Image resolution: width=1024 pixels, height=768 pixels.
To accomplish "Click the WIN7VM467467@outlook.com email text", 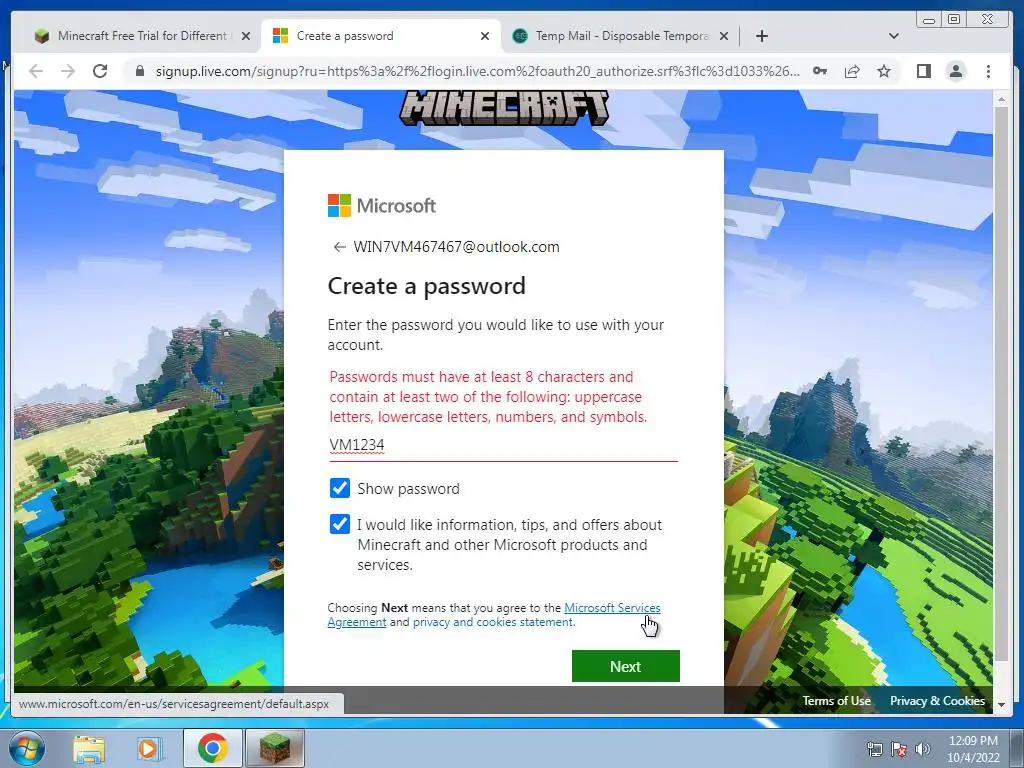I will [x=456, y=247].
